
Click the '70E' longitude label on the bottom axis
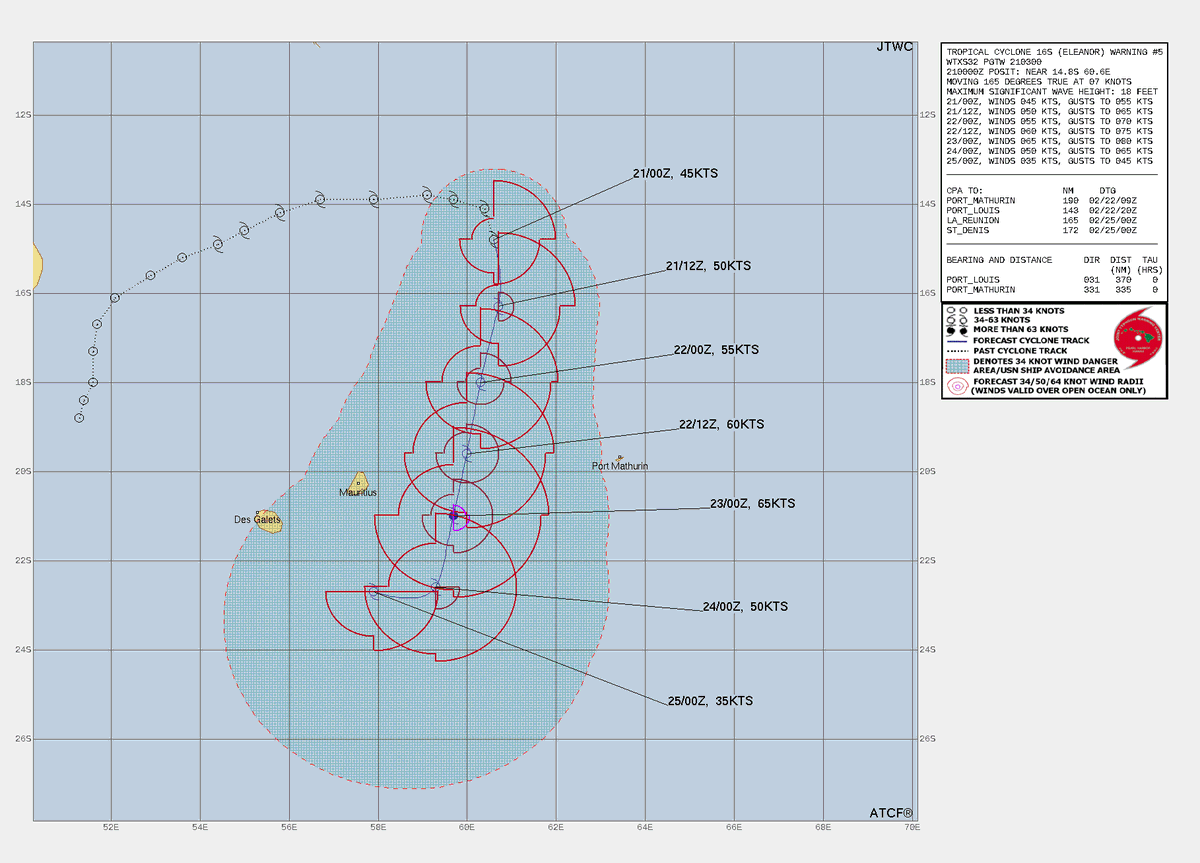tap(912, 828)
